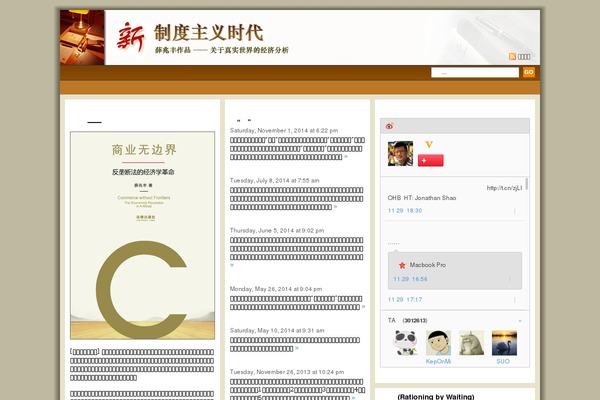This screenshot has height=400, width=600.
Task: Click the KepOnMi username link
Action: point(439,361)
